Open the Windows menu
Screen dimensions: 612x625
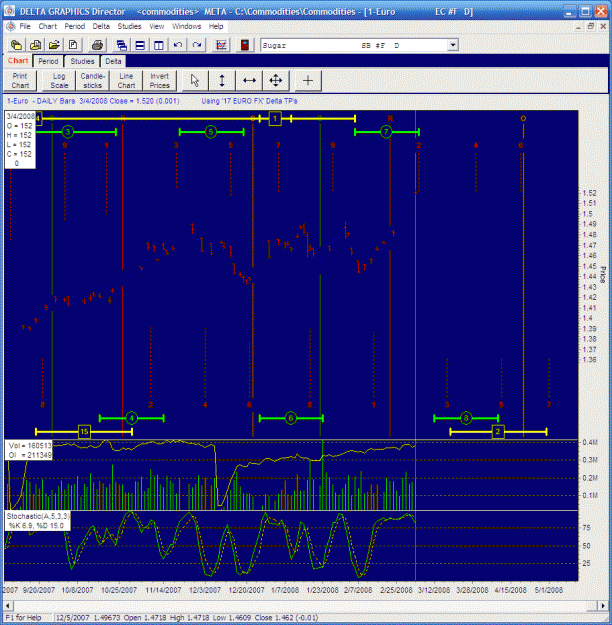click(186, 26)
